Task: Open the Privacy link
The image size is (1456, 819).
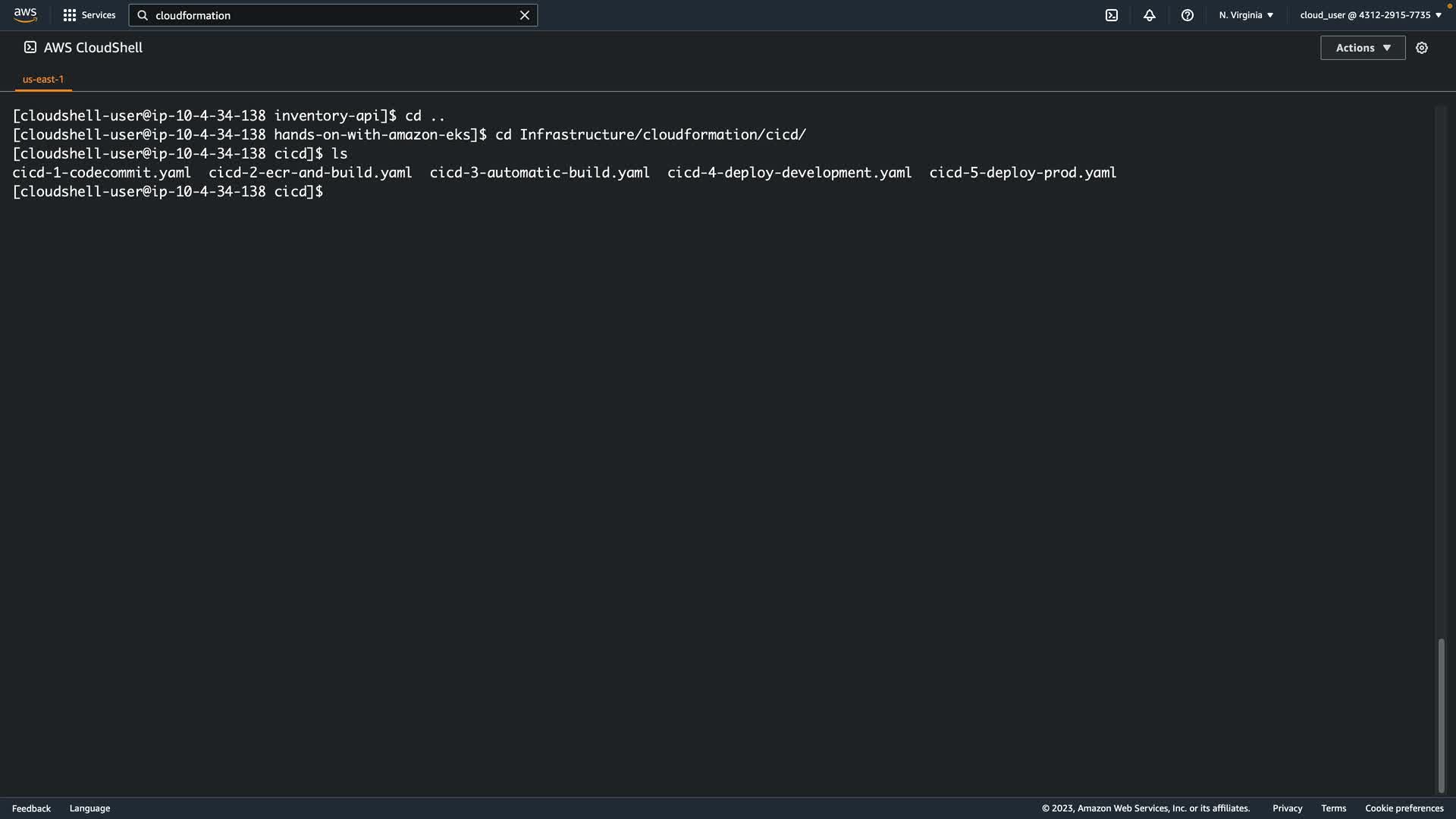Action: click(1287, 808)
